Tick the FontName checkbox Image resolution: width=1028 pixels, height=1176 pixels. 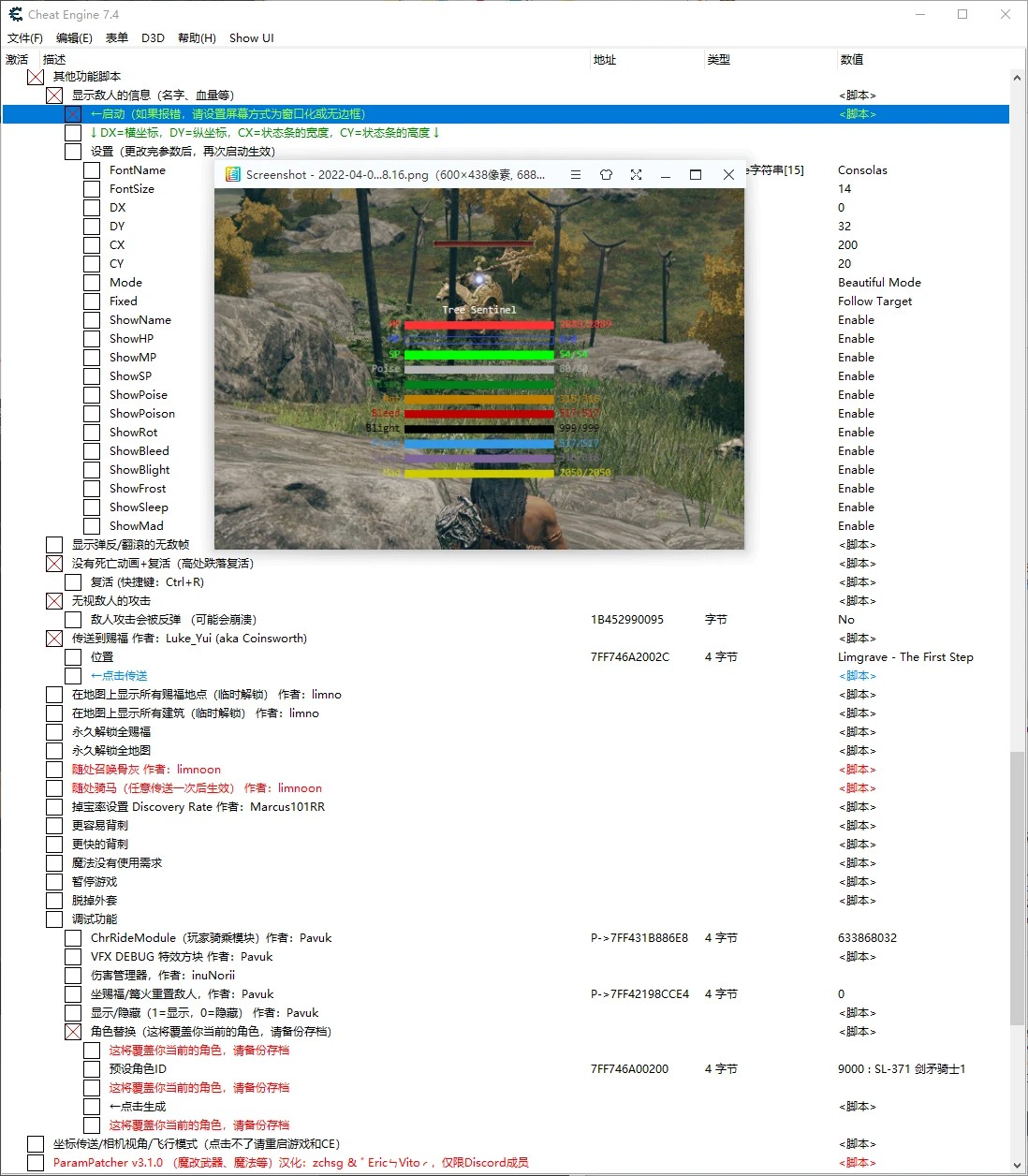click(92, 170)
